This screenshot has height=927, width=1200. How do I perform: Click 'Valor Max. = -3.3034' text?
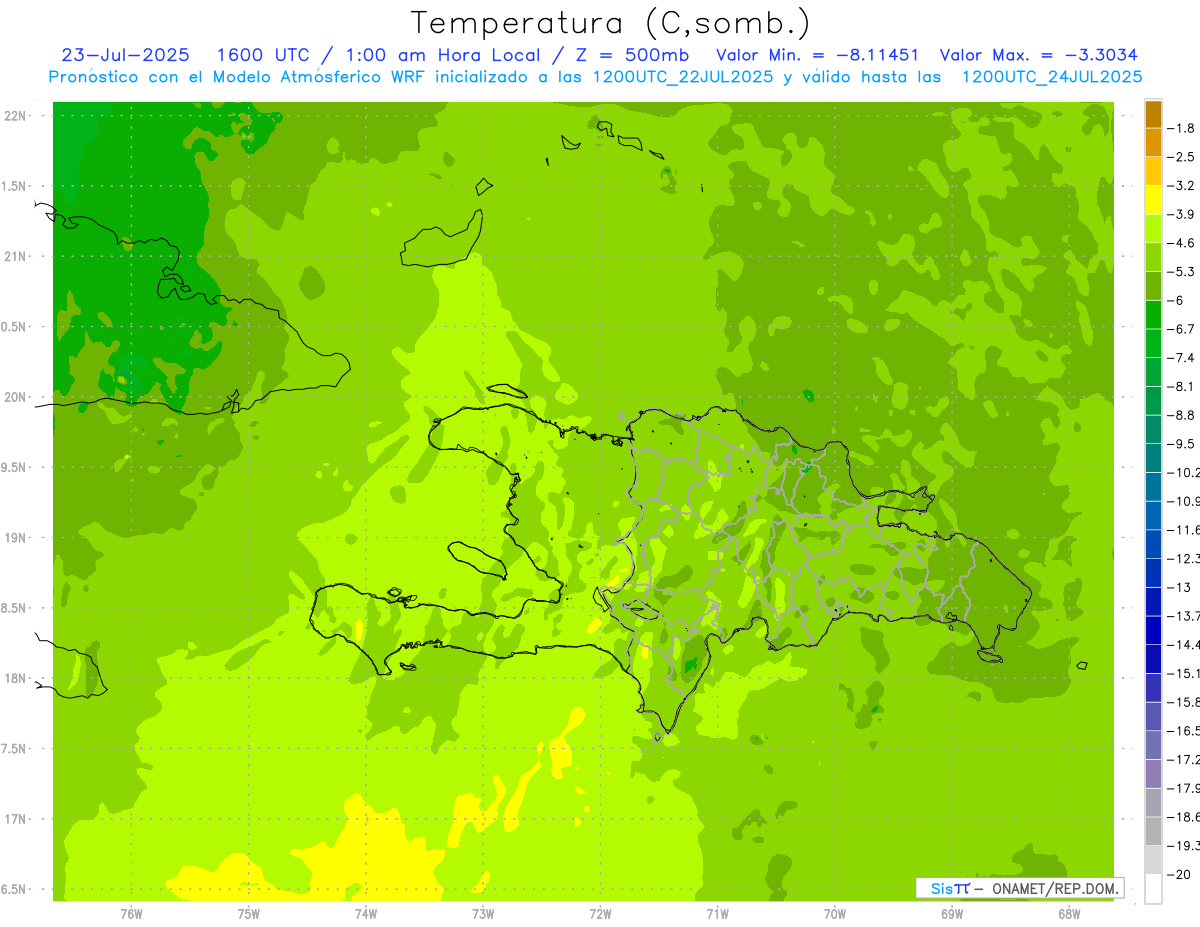click(1038, 55)
